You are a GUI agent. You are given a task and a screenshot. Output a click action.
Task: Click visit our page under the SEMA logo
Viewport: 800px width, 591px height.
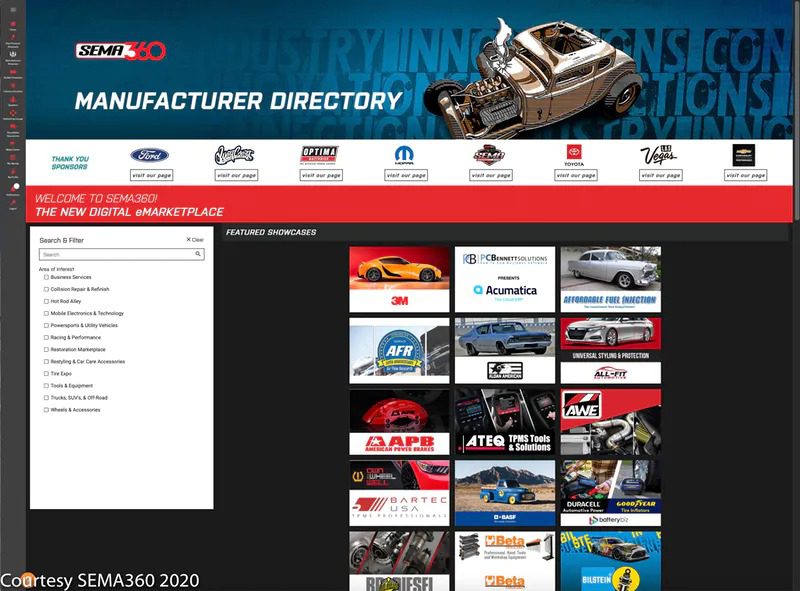(491, 175)
